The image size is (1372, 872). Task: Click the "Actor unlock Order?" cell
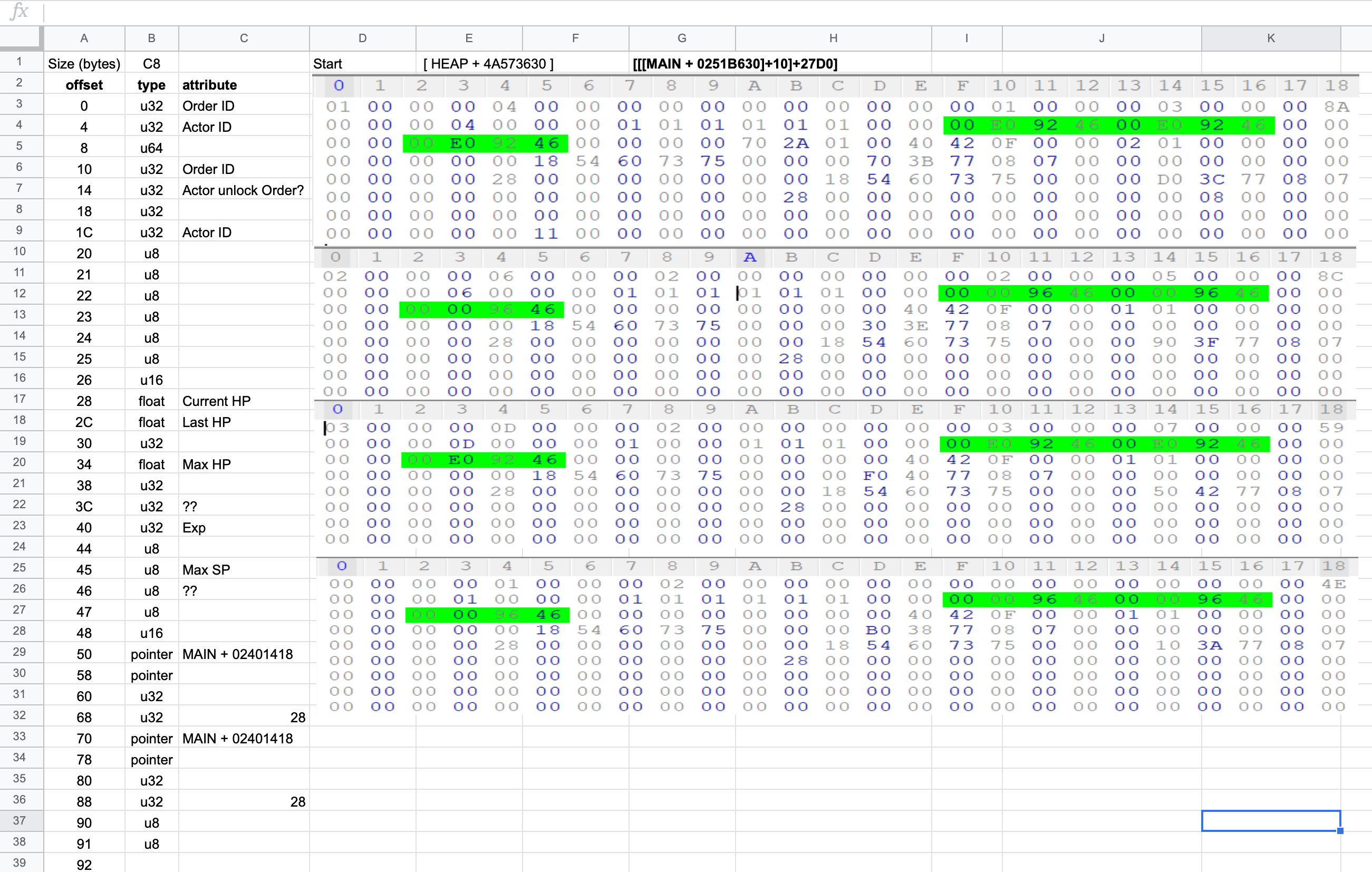coord(244,190)
